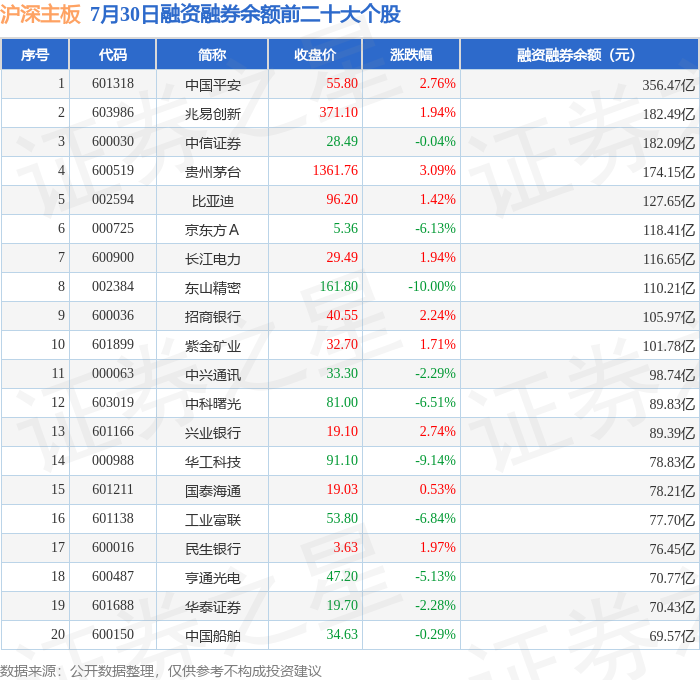This screenshot has height=680, width=700.
Task: Select 工业富联 stock name
Action: click(x=213, y=520)
